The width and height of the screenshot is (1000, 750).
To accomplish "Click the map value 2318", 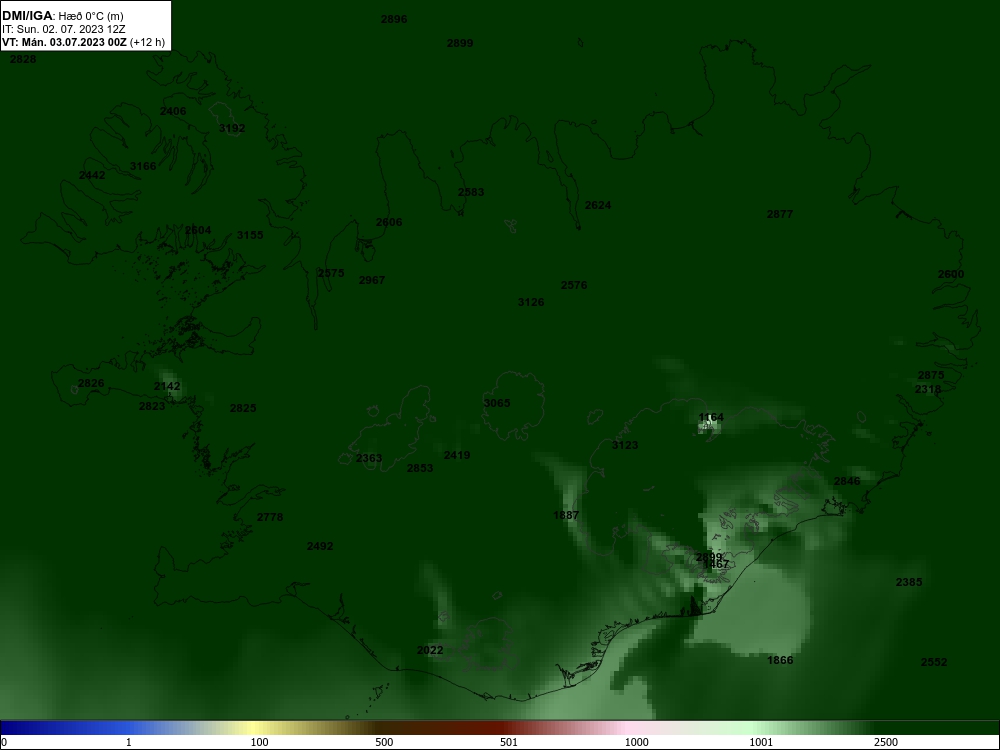I will coord(928,389).
